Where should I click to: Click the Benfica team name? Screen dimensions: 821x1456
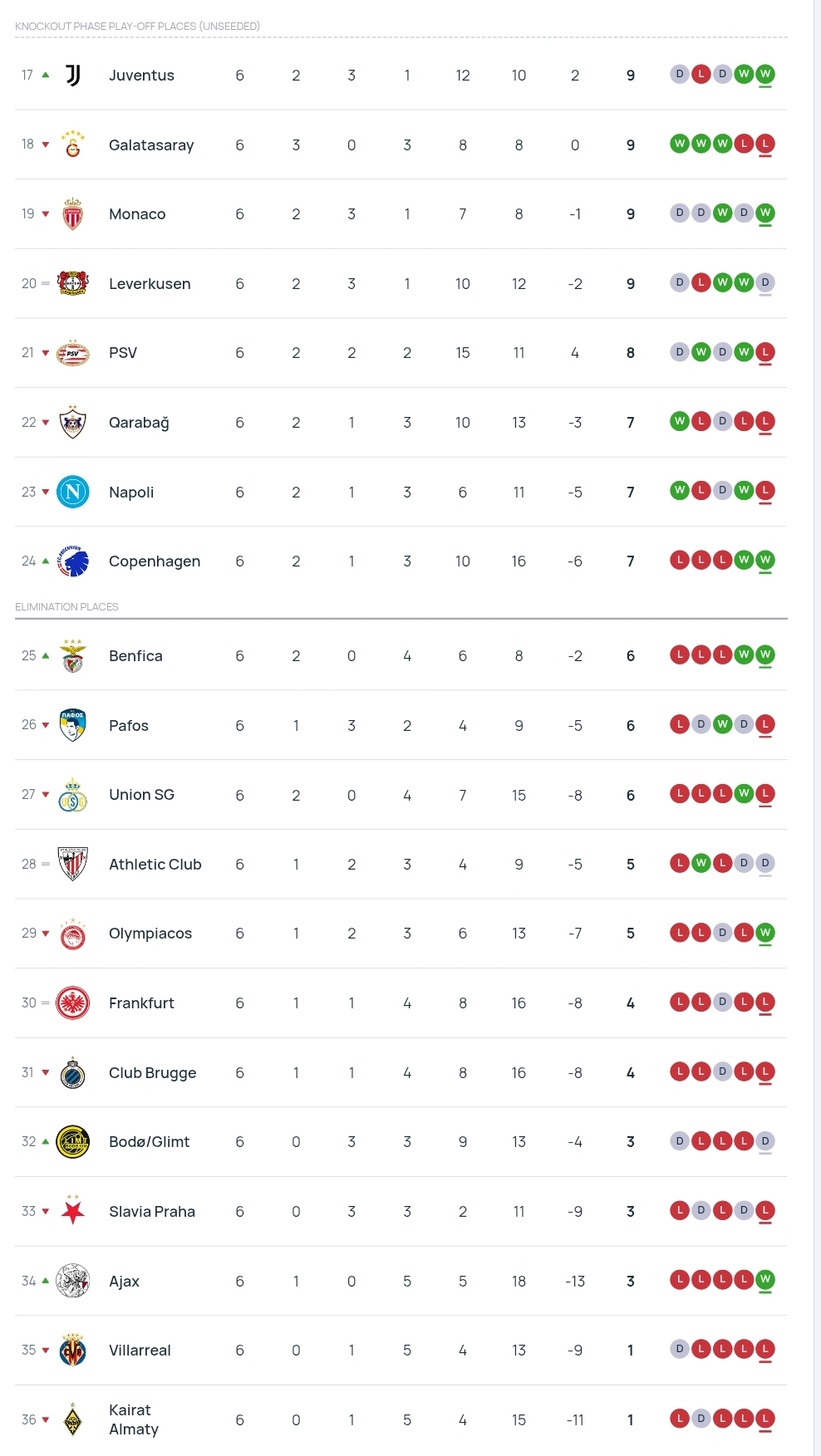click(135, 656)
